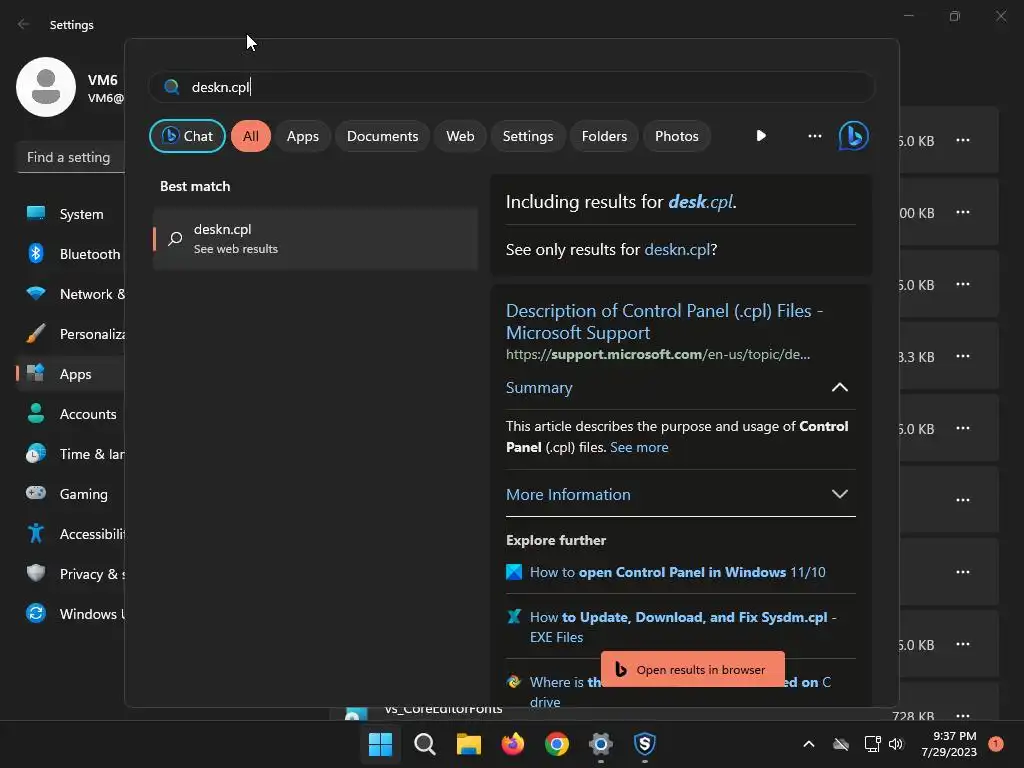Click the back arrow in Settings window
The width and height of the screenshot is (1024, 768).
pyautogui.click(x=24, y=24)
